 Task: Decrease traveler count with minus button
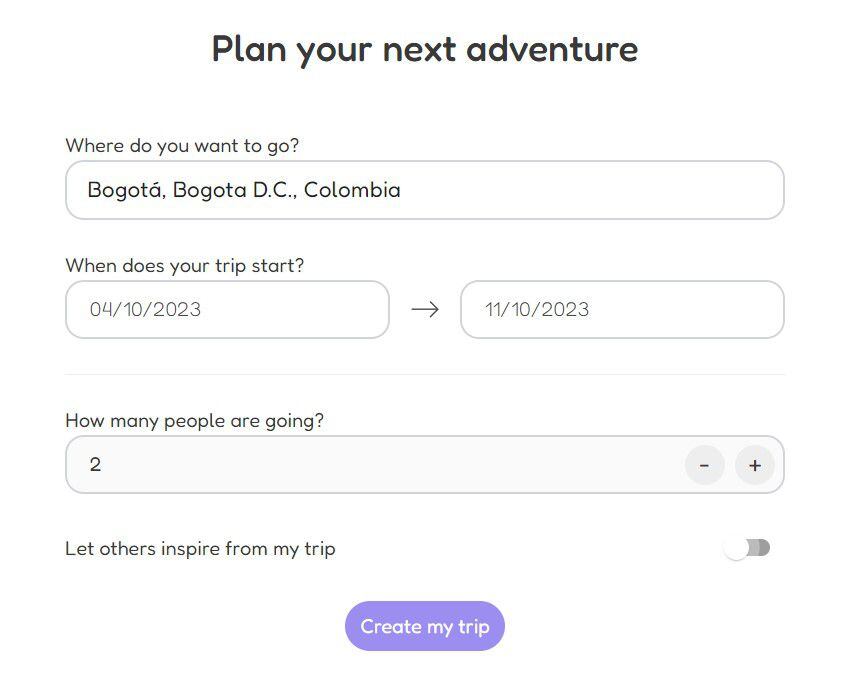(704, 465)
